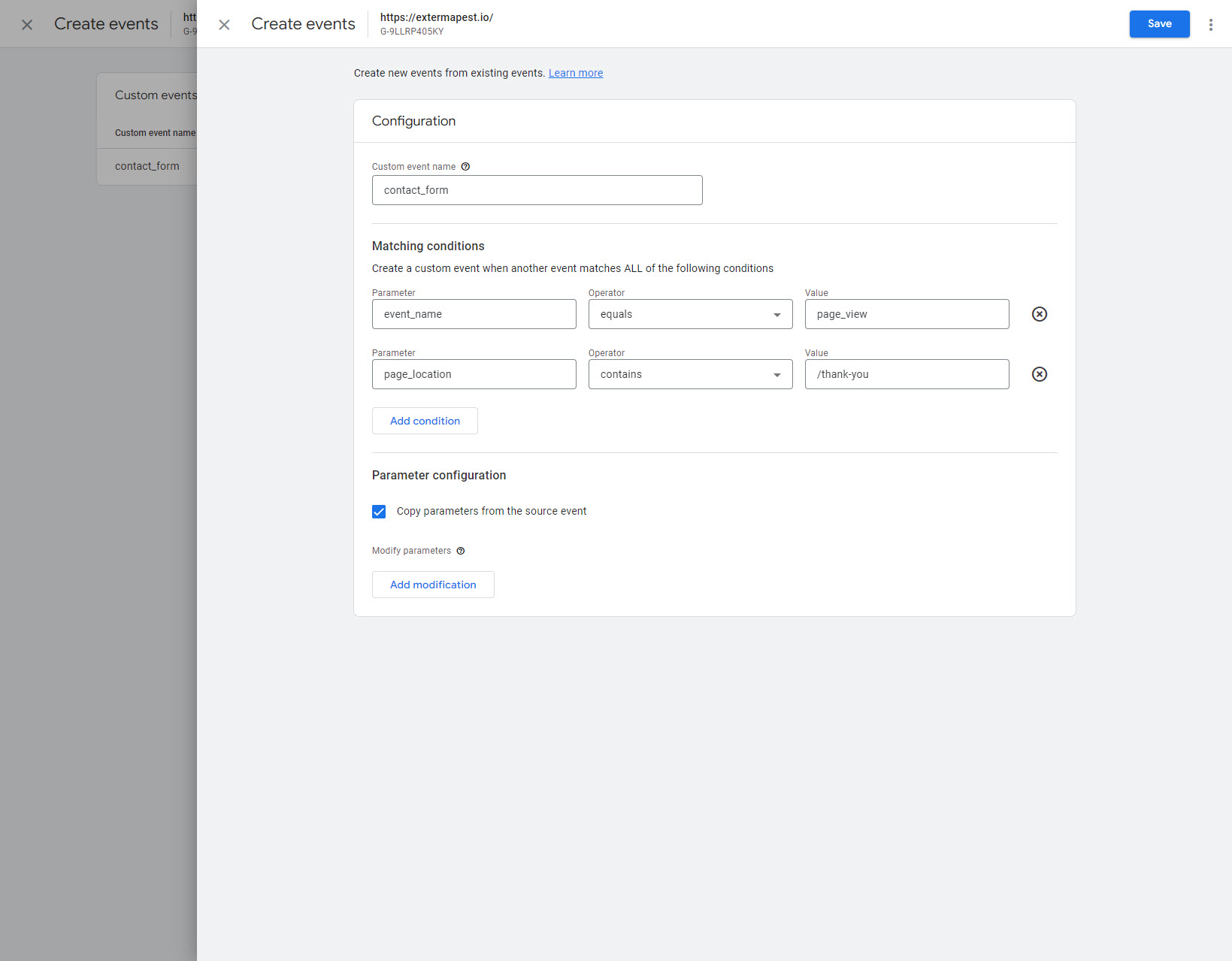Open the three-dot more options menu
1232x961 pixels.
tap(1210, 25)
